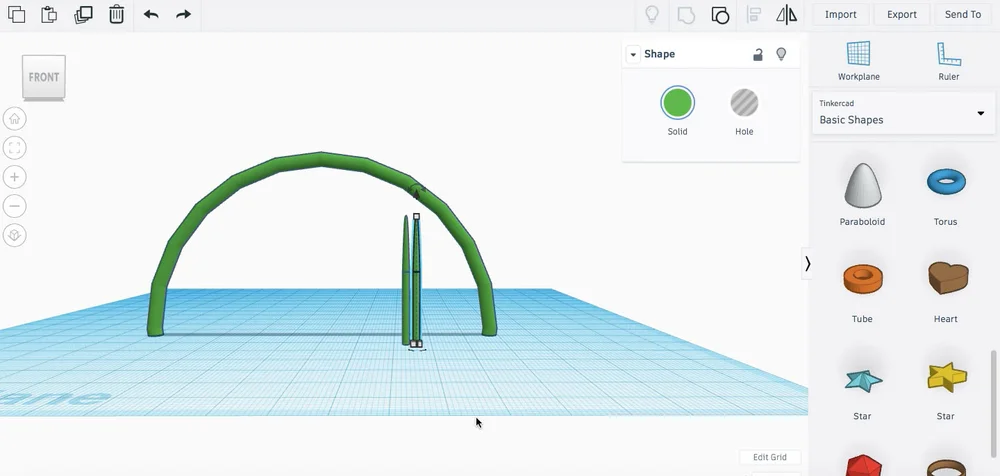Click the FRONT view cube
The width and height of the screenshot is (1000, 476).
pos(44,77)
